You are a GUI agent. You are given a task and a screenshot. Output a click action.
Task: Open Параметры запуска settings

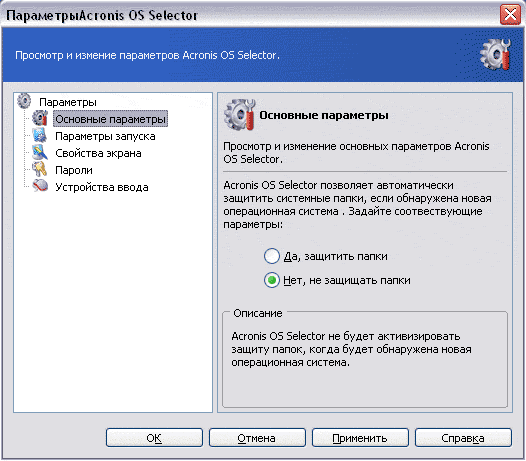pyautogui.click(x=105, y=136)
